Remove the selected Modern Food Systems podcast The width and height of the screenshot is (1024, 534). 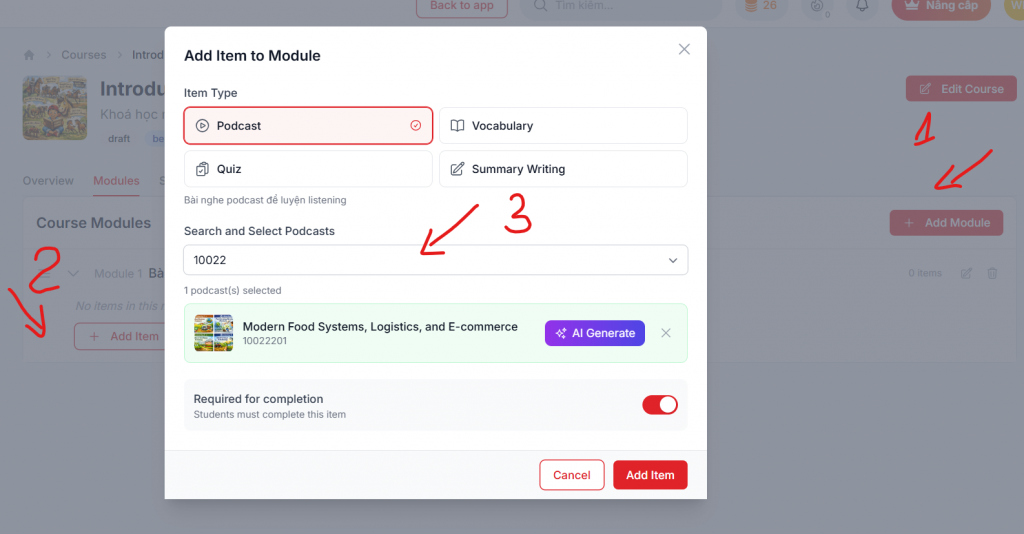coord(666,333)
